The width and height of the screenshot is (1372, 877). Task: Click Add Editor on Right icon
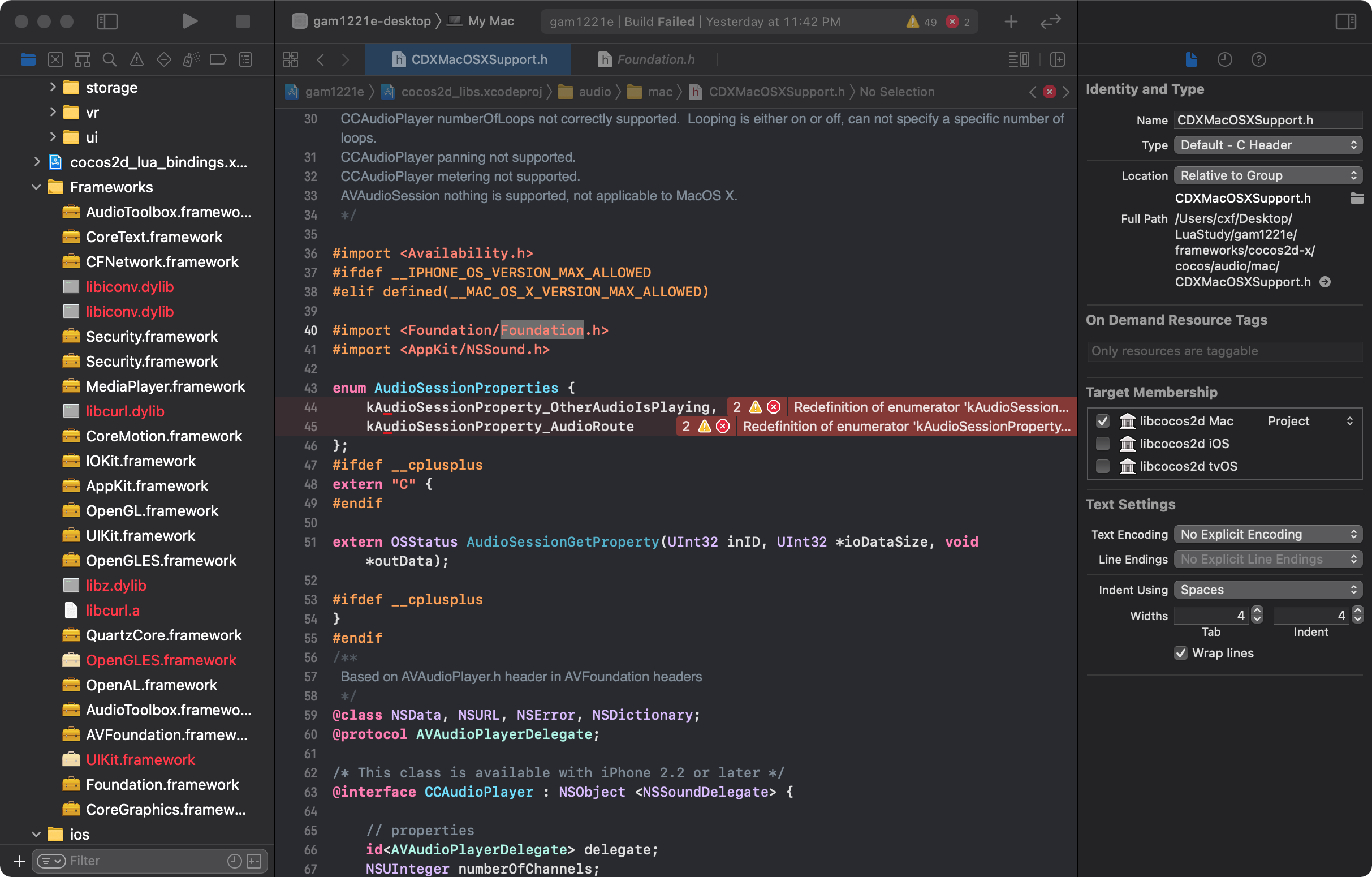click(x=1058, y=59)
